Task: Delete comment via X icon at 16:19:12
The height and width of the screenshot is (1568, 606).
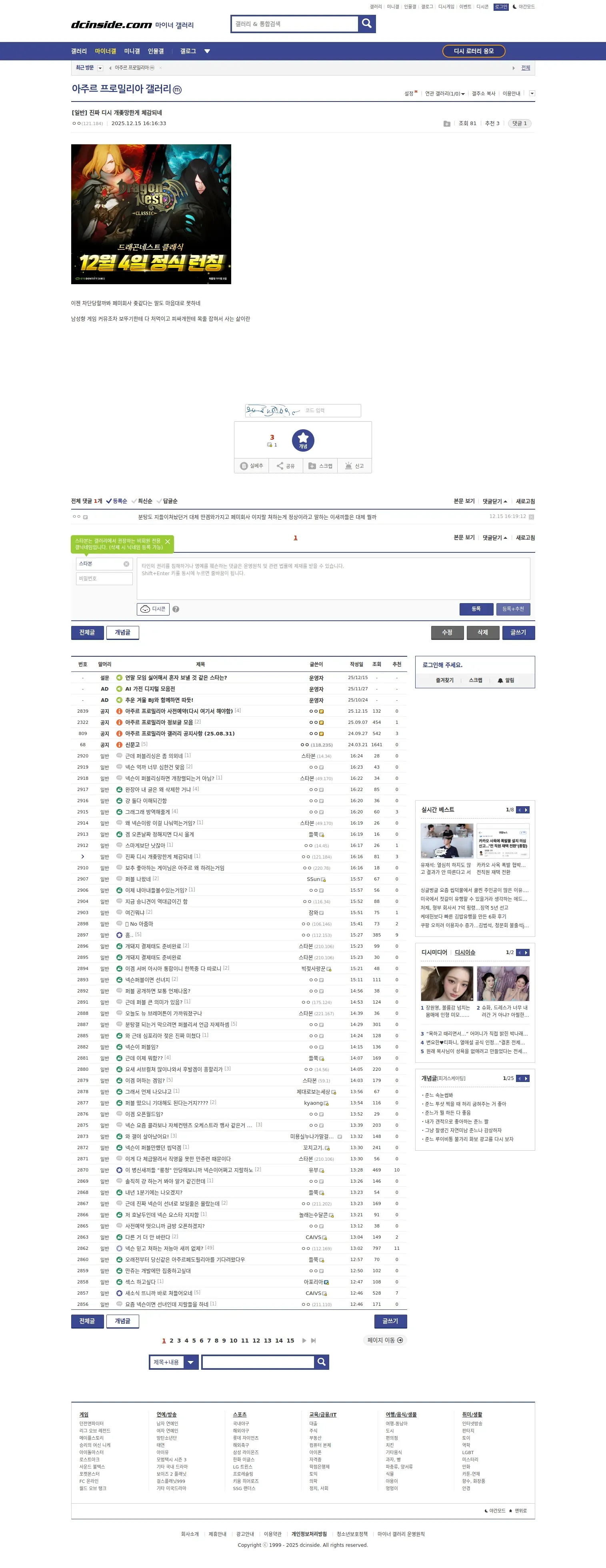Action: pyautogui.click(x=531, y=517)
